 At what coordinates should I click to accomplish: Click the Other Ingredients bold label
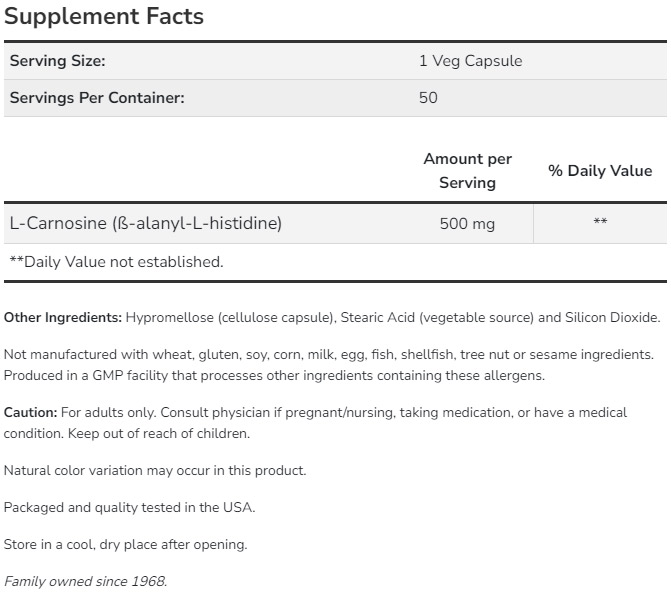(63, 317)
